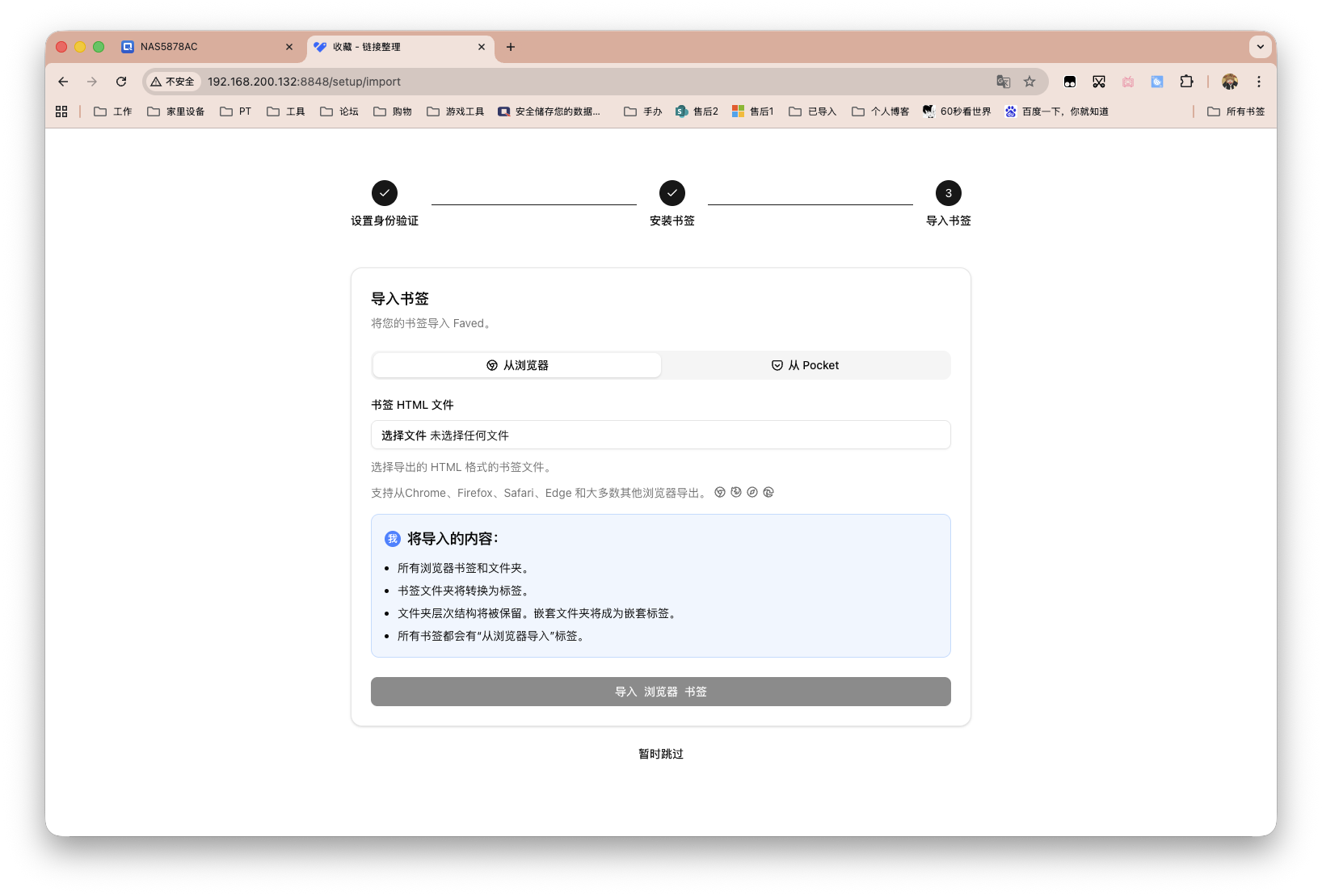Switch to the 从 Pocket tab
This screenshot has width=1322, height=896.
point(806,365)
